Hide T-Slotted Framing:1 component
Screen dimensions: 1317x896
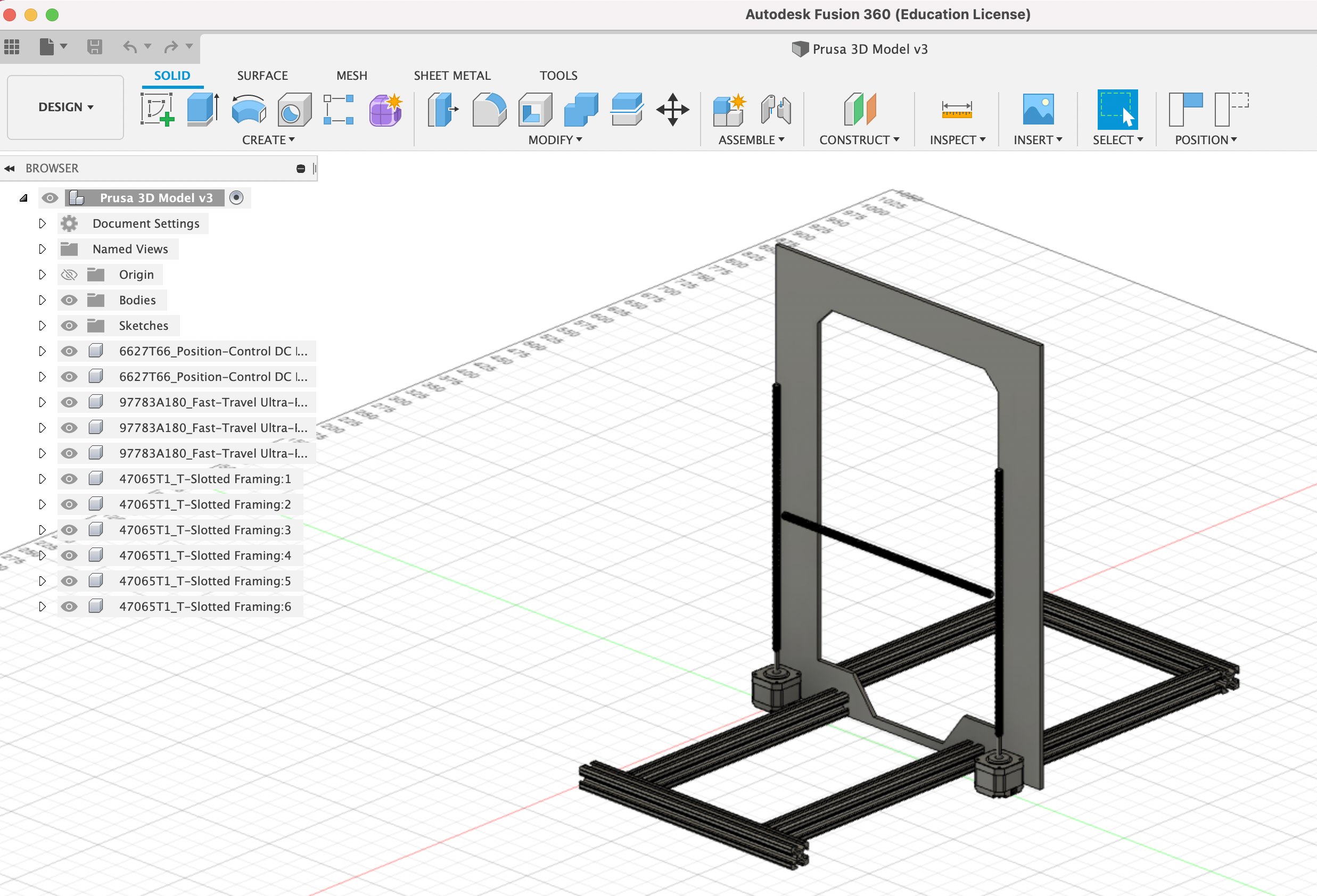click(x=69, y=479)
